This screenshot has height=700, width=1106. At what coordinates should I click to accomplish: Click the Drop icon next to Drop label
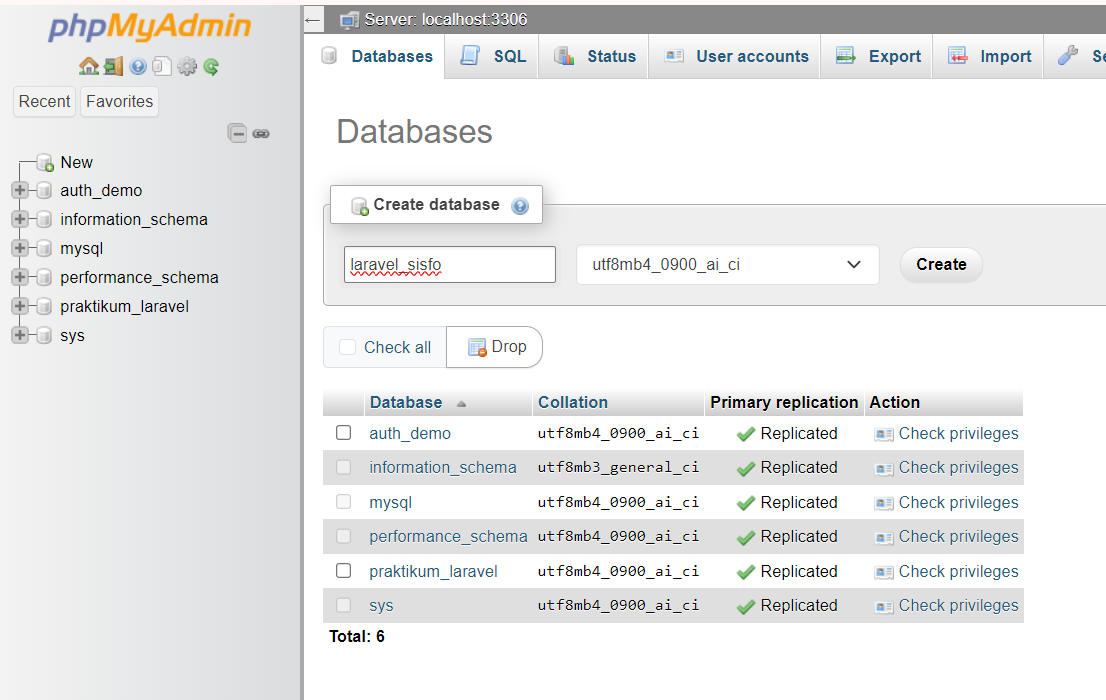pyautogui.click(x=478, y=347)
